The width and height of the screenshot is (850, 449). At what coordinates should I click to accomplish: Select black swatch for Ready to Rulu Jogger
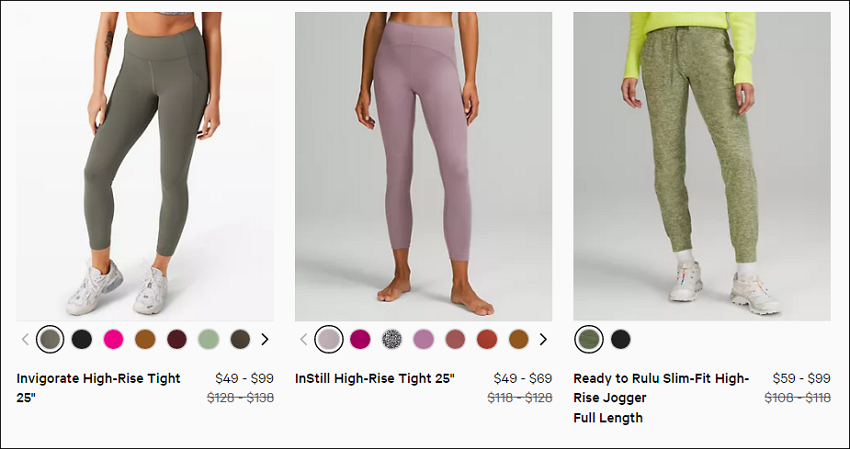click(x=621, y=339)
